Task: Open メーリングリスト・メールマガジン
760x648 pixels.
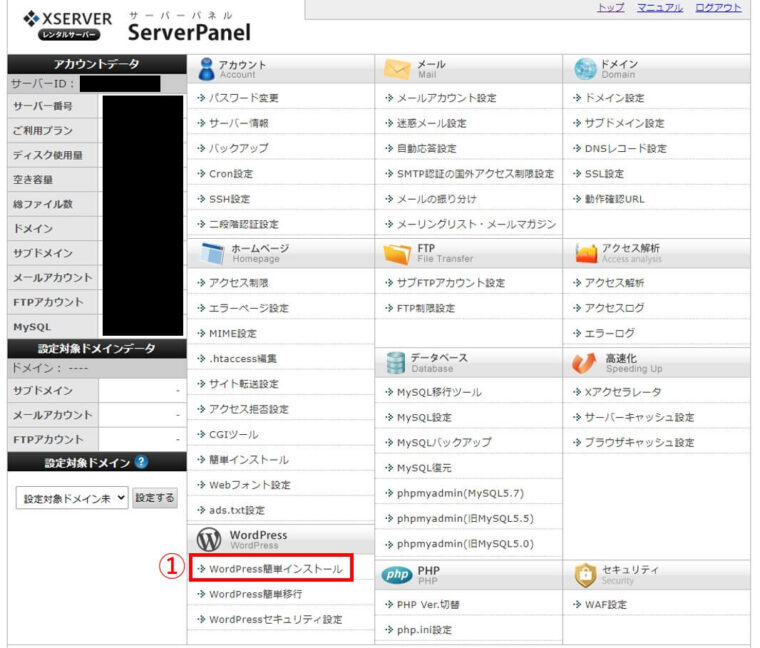Action: (476, 224)
